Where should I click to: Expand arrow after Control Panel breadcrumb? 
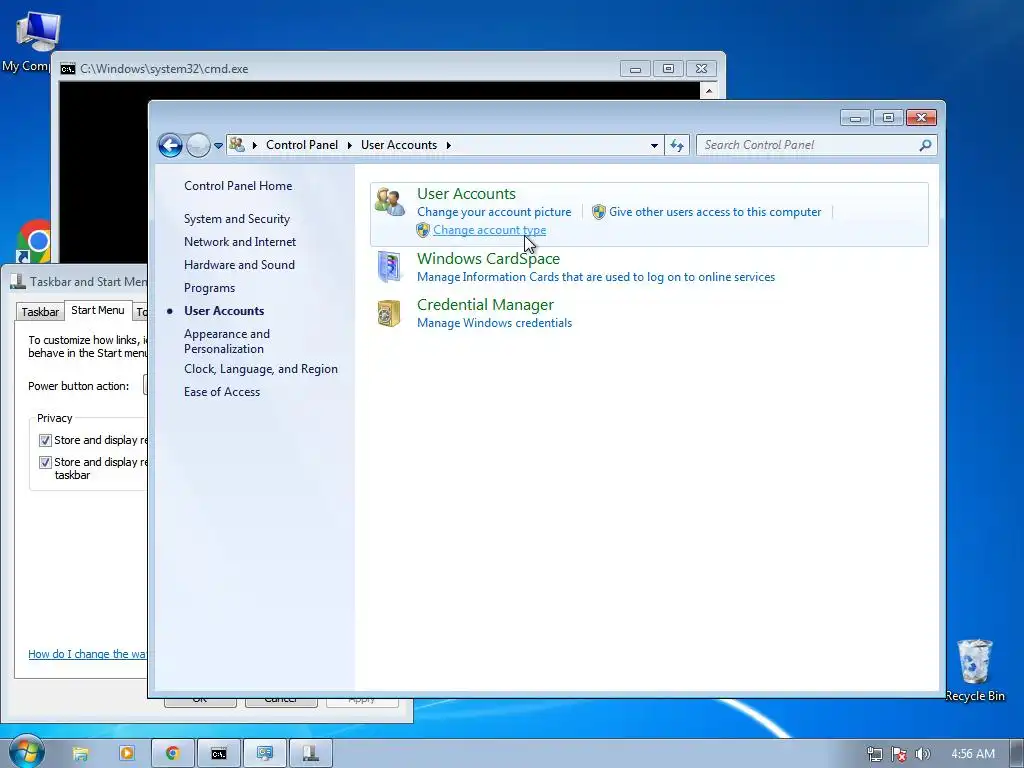pos(349,145)
